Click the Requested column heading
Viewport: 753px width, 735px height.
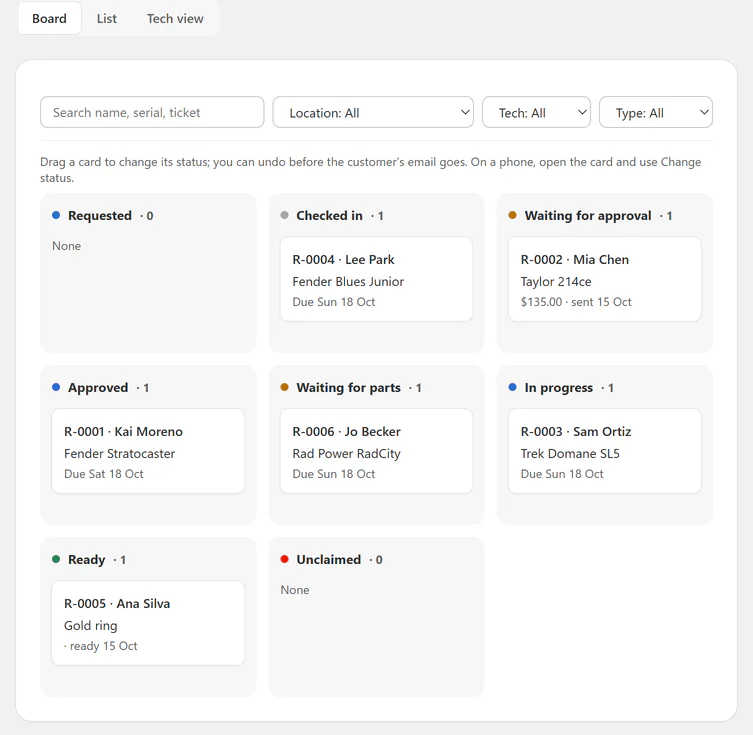pyautogui.click(x=100, y=216)
